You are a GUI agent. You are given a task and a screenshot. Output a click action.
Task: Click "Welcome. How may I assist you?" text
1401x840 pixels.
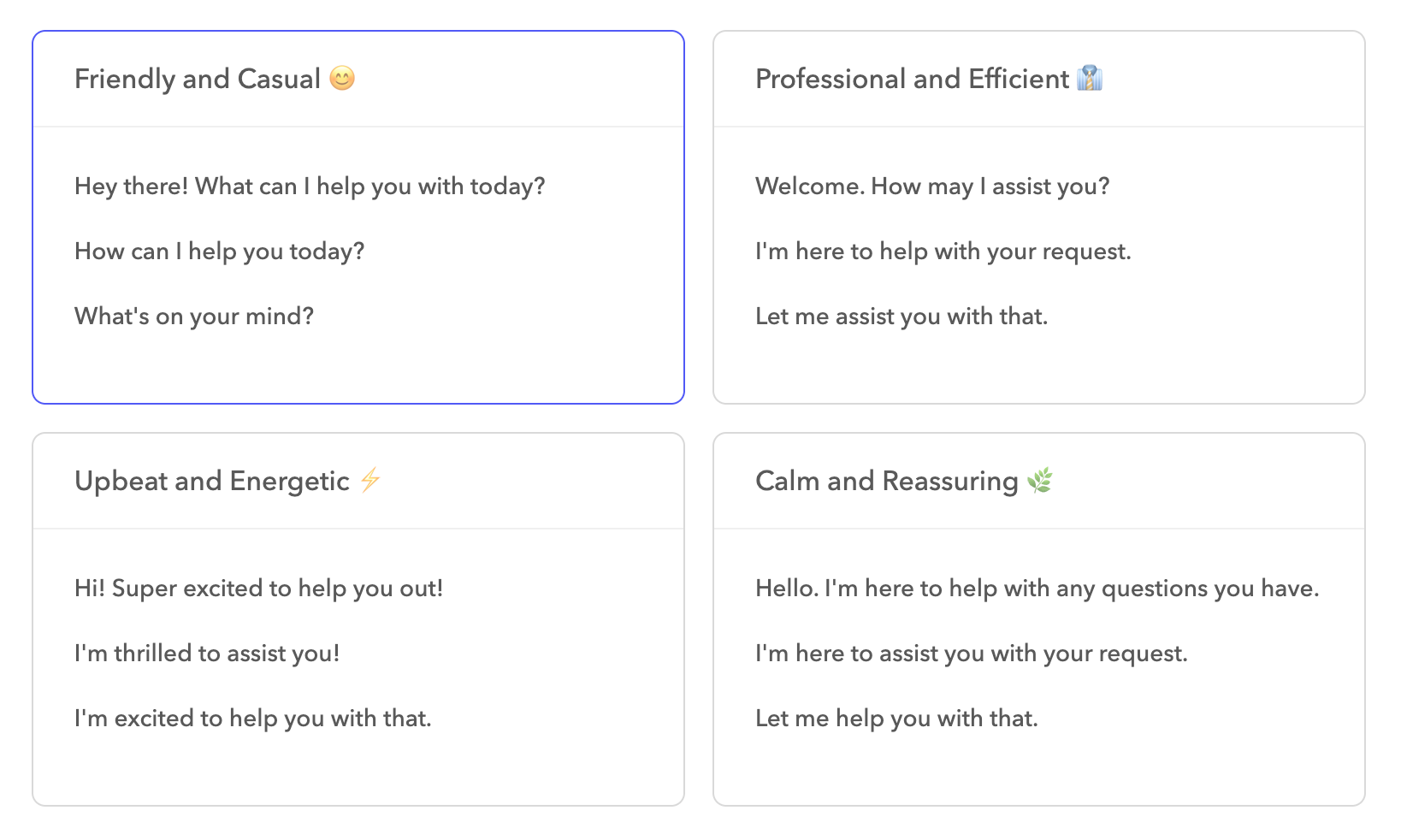932,186
